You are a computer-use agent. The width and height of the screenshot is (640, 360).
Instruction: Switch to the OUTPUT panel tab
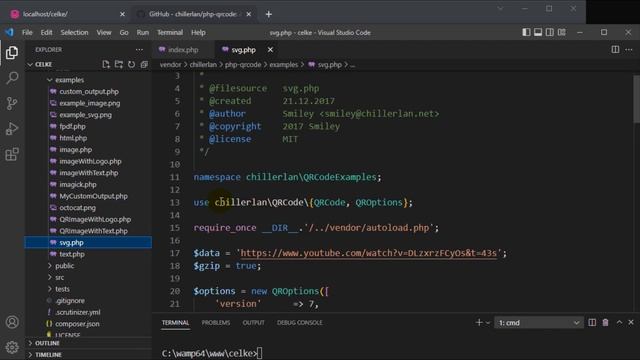(253, 322)
